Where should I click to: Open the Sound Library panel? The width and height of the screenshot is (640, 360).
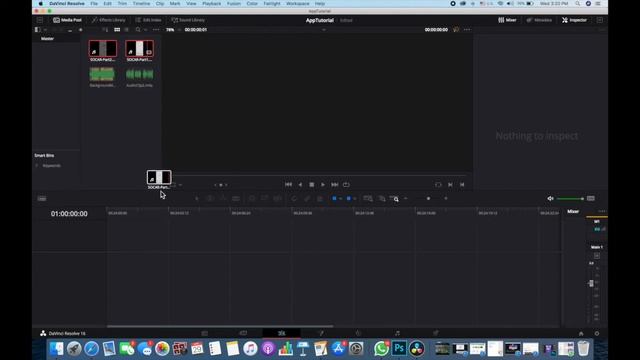[x=188, y=20]
